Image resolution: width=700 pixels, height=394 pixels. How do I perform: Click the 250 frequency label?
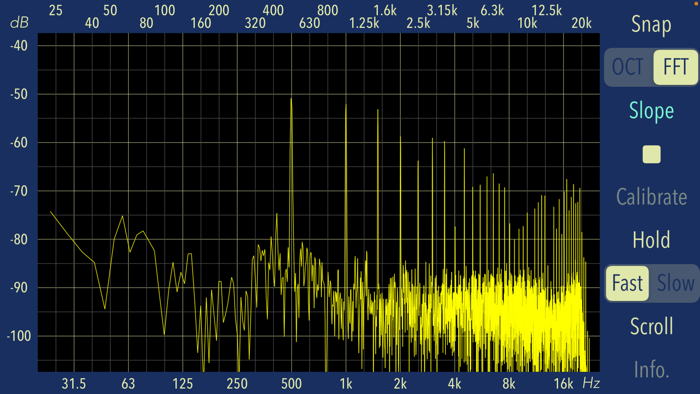point(237,383)
